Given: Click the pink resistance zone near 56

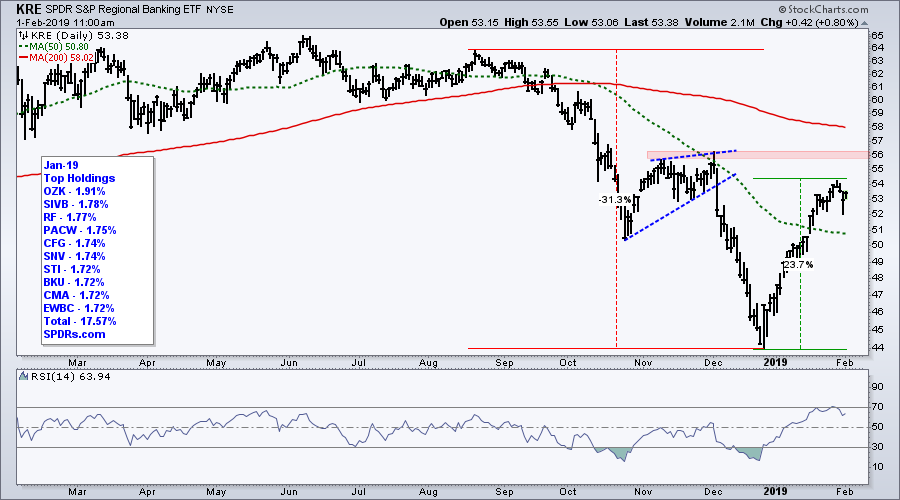Looking at the screenshot, I should [x=758, y=155].
